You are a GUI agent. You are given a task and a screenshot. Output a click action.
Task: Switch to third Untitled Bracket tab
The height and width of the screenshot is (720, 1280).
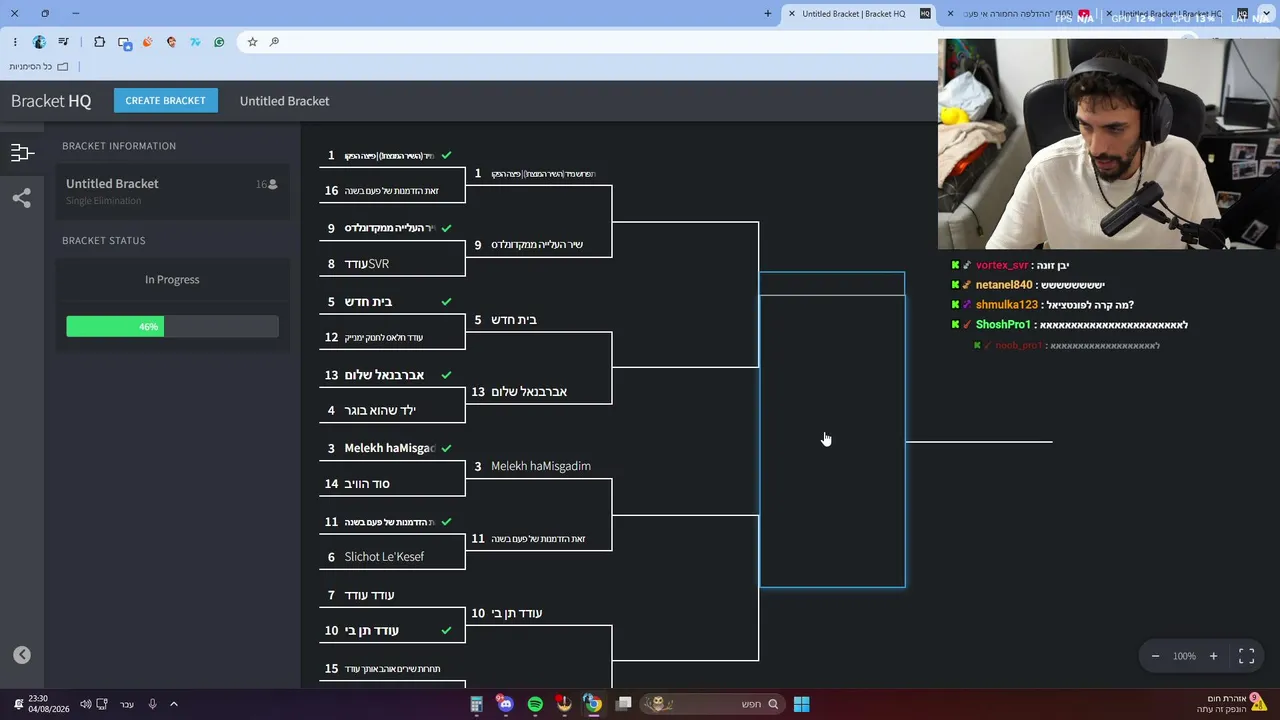pyautogui.click(x=1177, y=14)
